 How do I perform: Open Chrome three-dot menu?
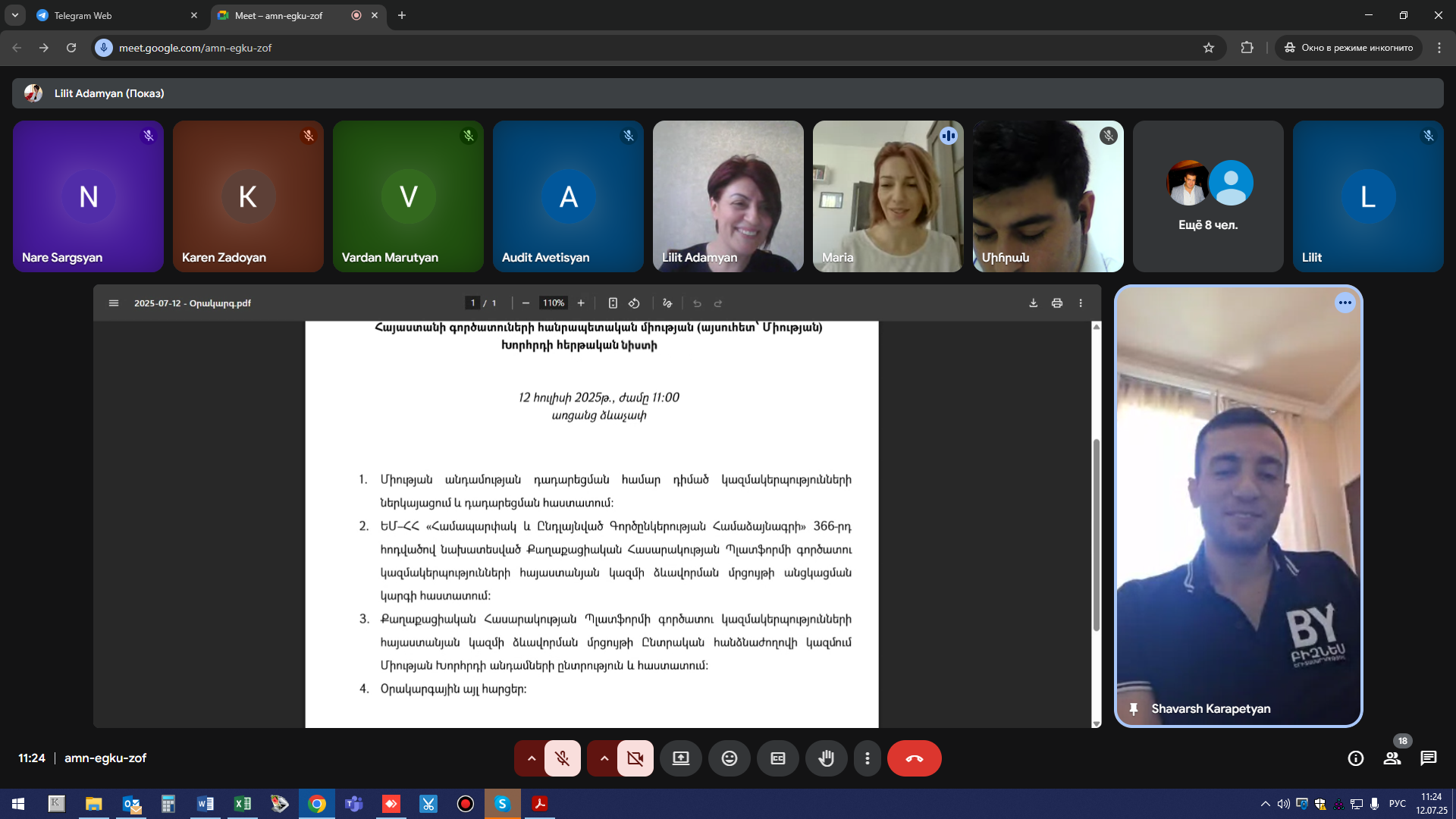tap(1439, 48)
